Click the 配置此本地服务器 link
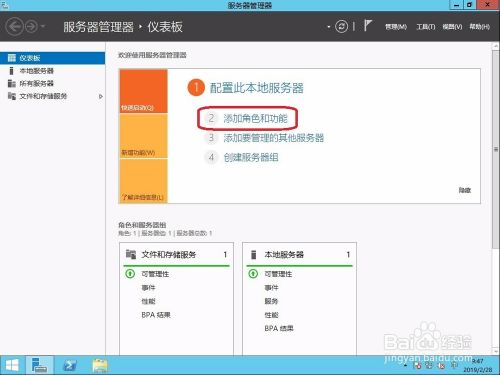The height and width of the screenshot is (375, 500). coord(256,88)
